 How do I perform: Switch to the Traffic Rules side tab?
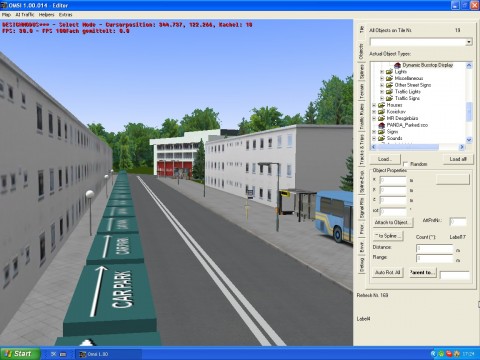click(x=361, y=117)
